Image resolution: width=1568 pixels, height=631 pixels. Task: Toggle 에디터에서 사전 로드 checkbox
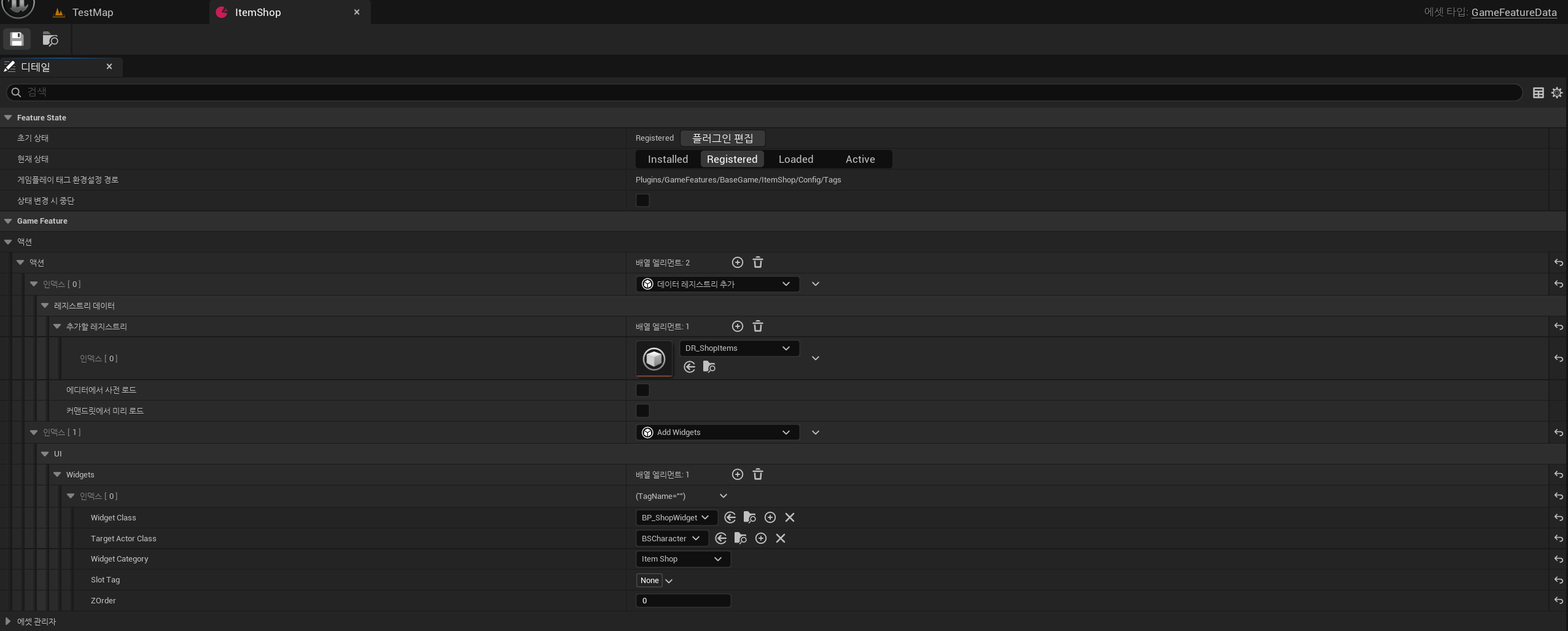642,390
